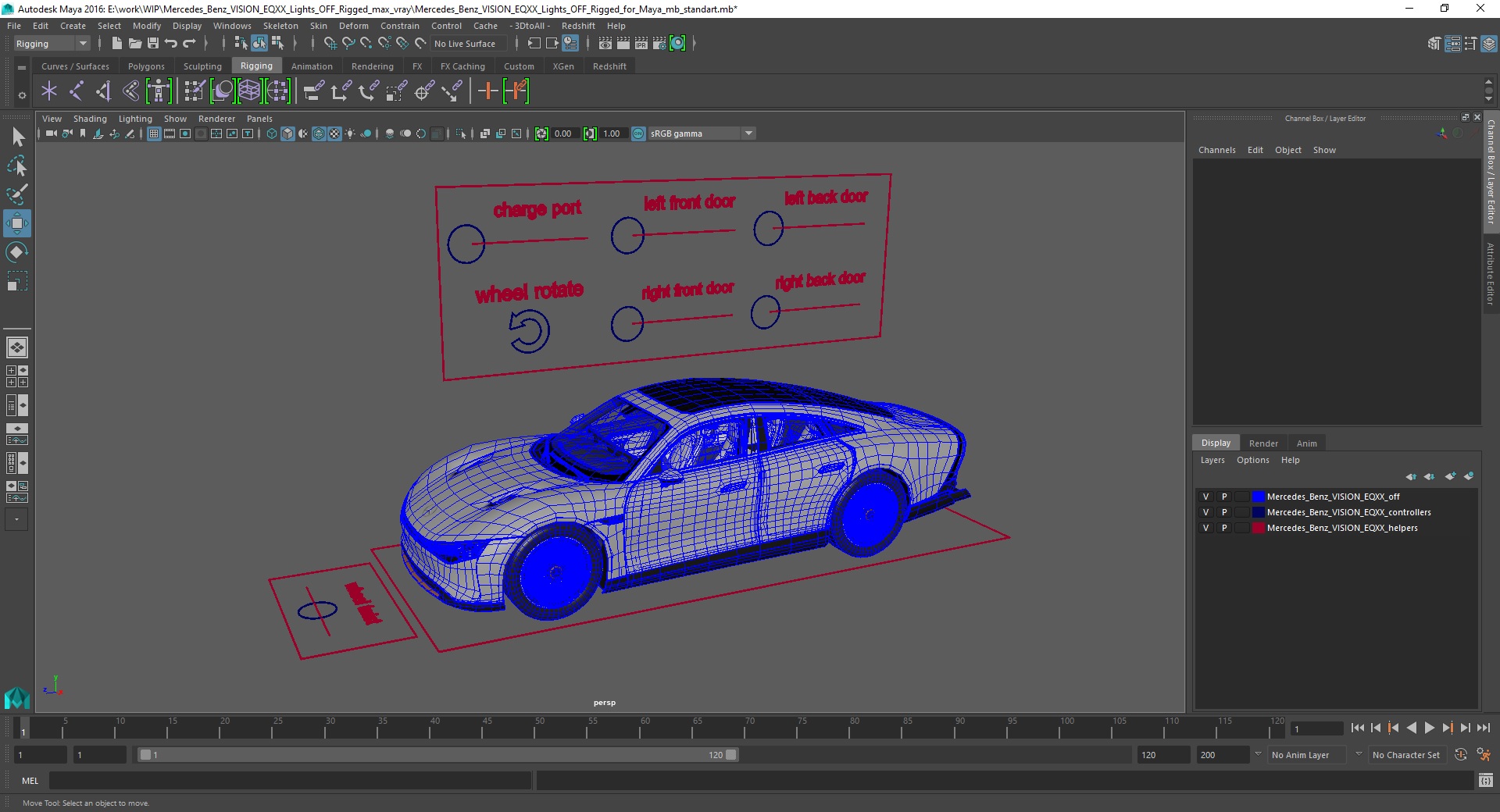Go to start of playback range
This screenshot has height=812, width=1500.
[1358, 728]
